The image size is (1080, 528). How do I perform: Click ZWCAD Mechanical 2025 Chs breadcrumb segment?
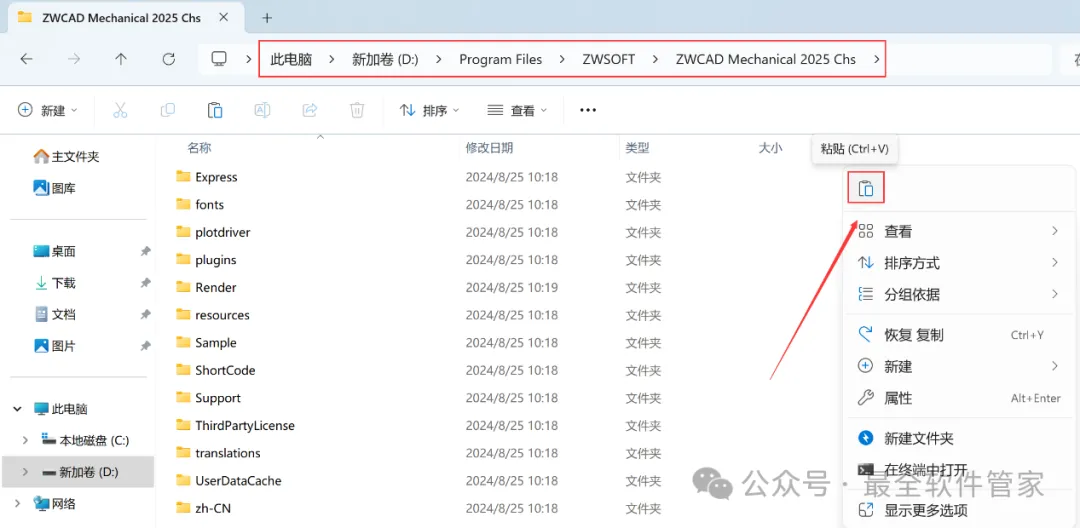766,59
